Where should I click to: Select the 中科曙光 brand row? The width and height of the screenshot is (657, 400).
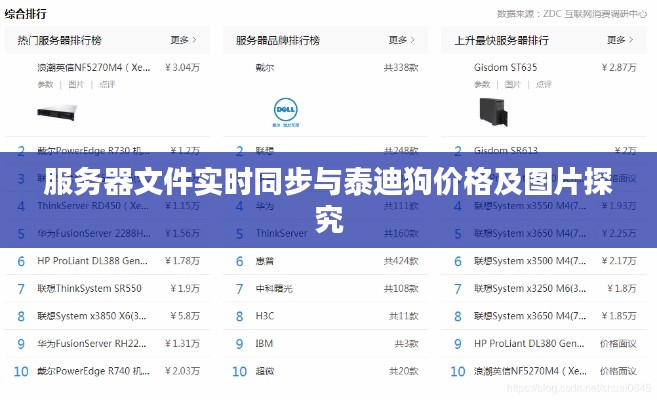coord(326,289)
